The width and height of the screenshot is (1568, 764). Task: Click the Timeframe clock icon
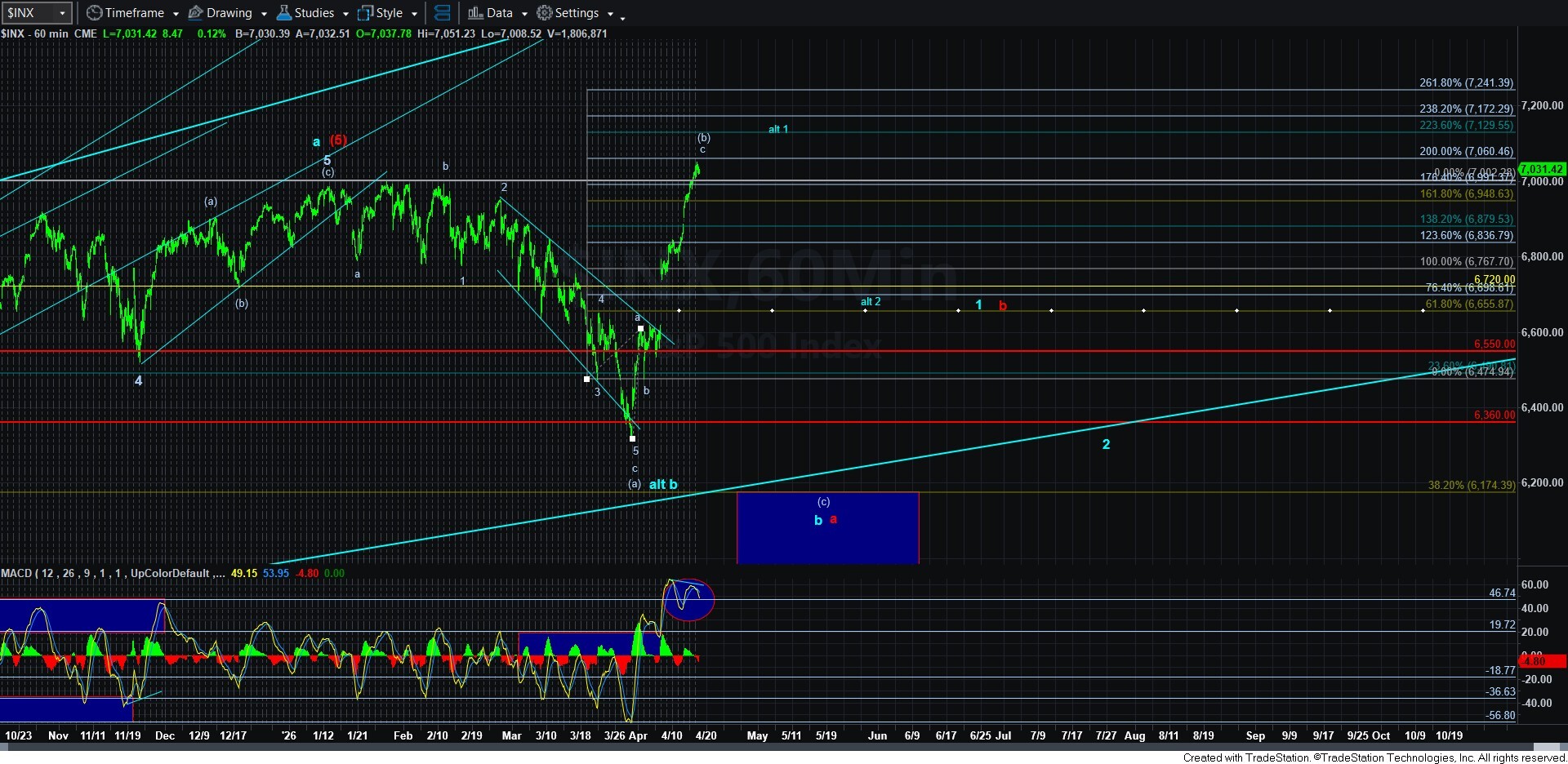click(x=95, y=13)
